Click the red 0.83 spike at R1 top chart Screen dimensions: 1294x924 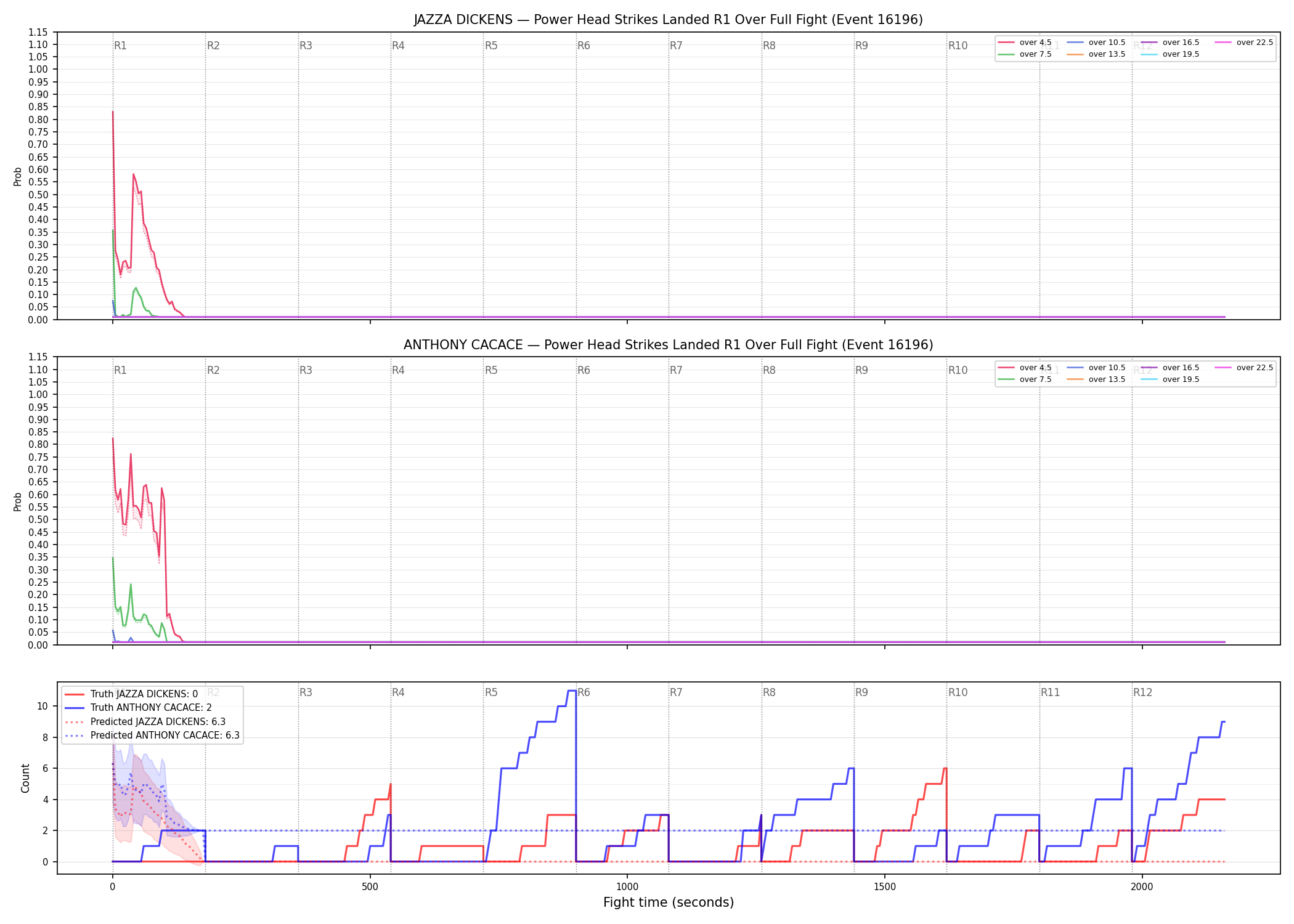tap(113, 112)
